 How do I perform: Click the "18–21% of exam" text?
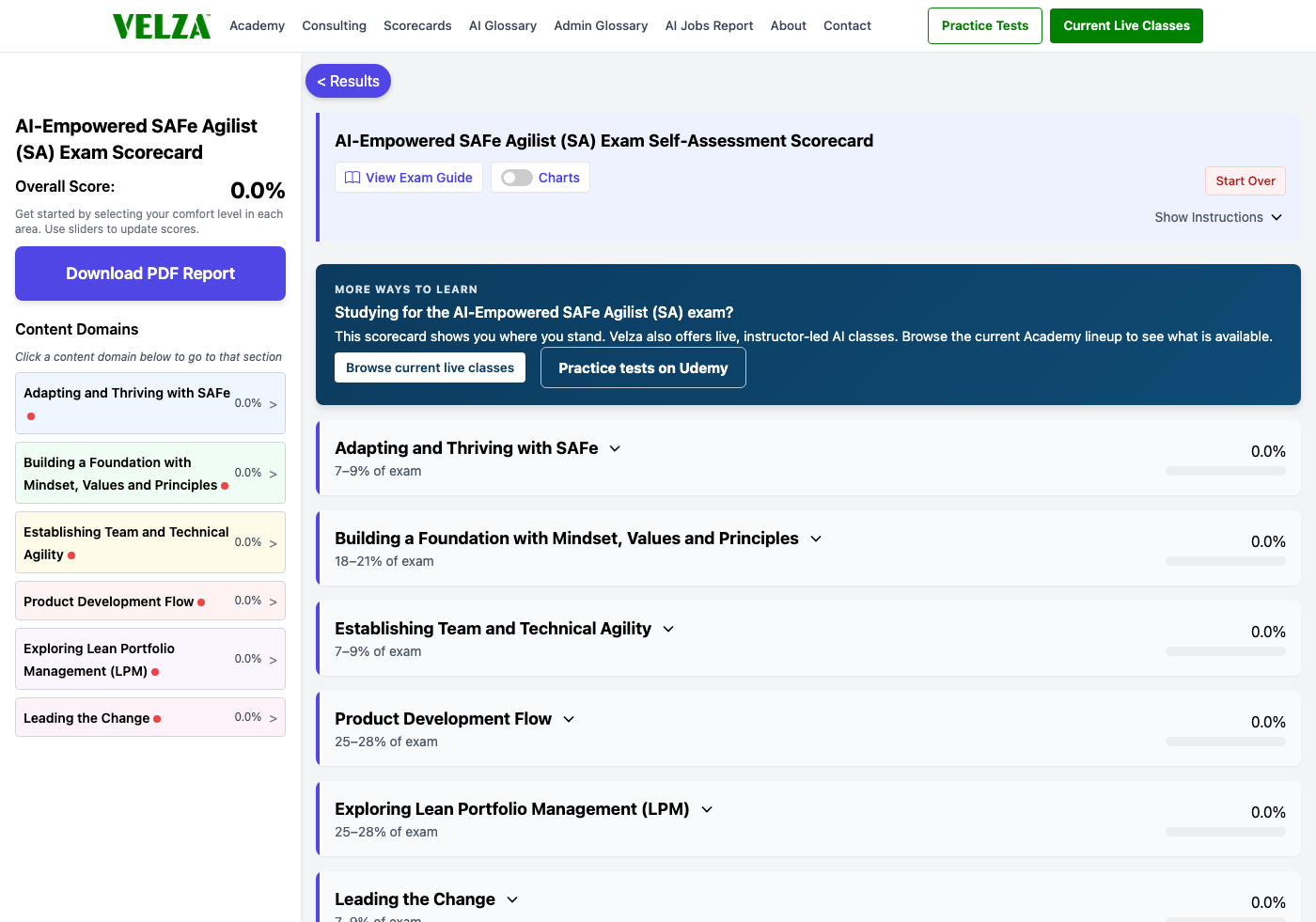tap(384, 561)
